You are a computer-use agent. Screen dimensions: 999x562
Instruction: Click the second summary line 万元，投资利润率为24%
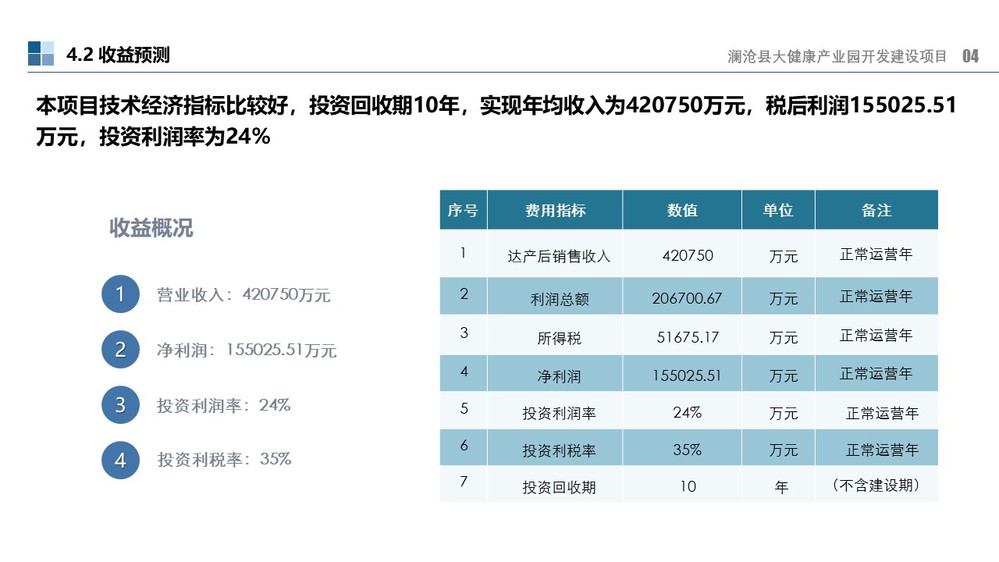pyautogui.click(x=153, y=136)
